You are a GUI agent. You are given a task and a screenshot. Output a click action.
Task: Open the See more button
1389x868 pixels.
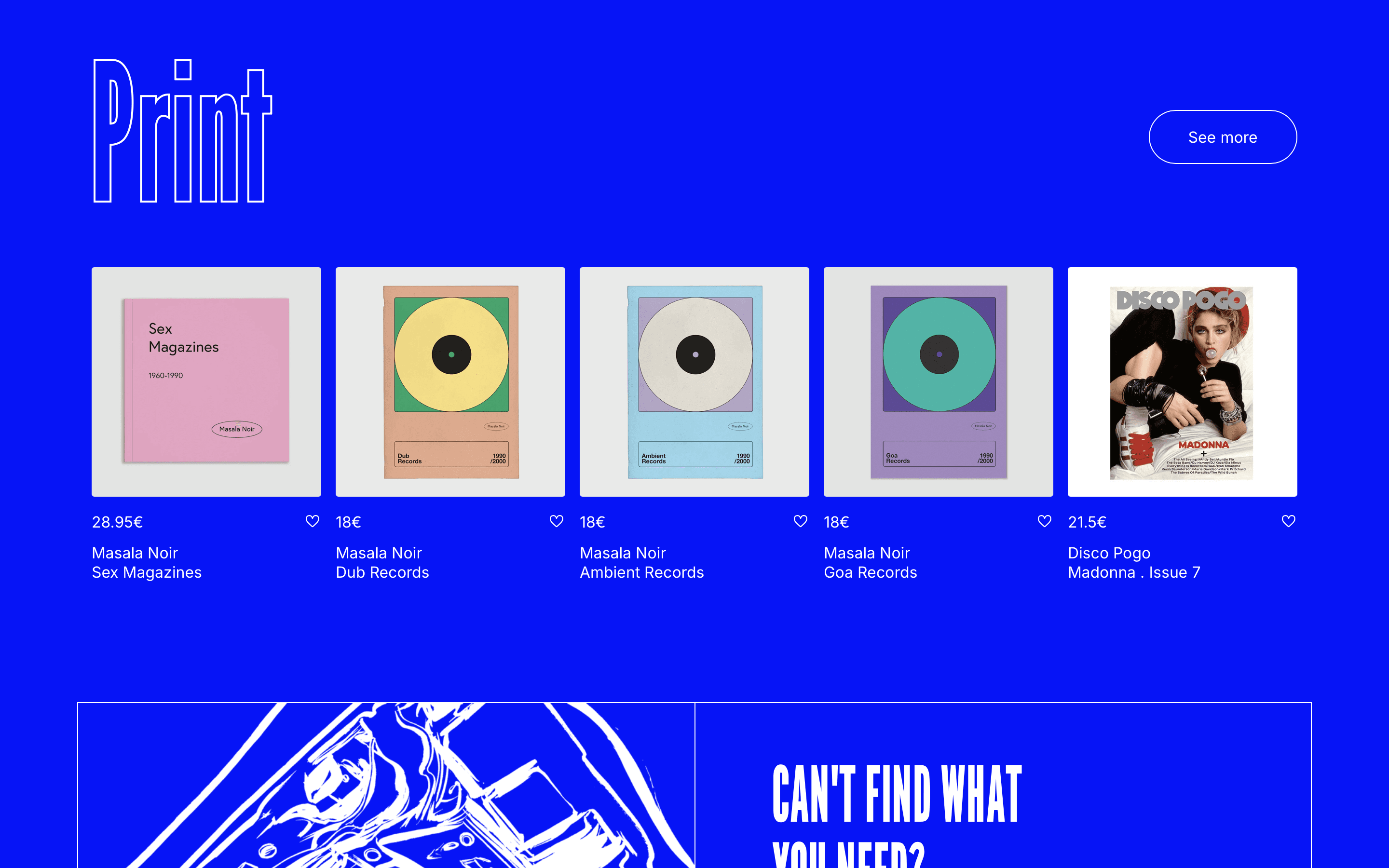pos(1223,137)
